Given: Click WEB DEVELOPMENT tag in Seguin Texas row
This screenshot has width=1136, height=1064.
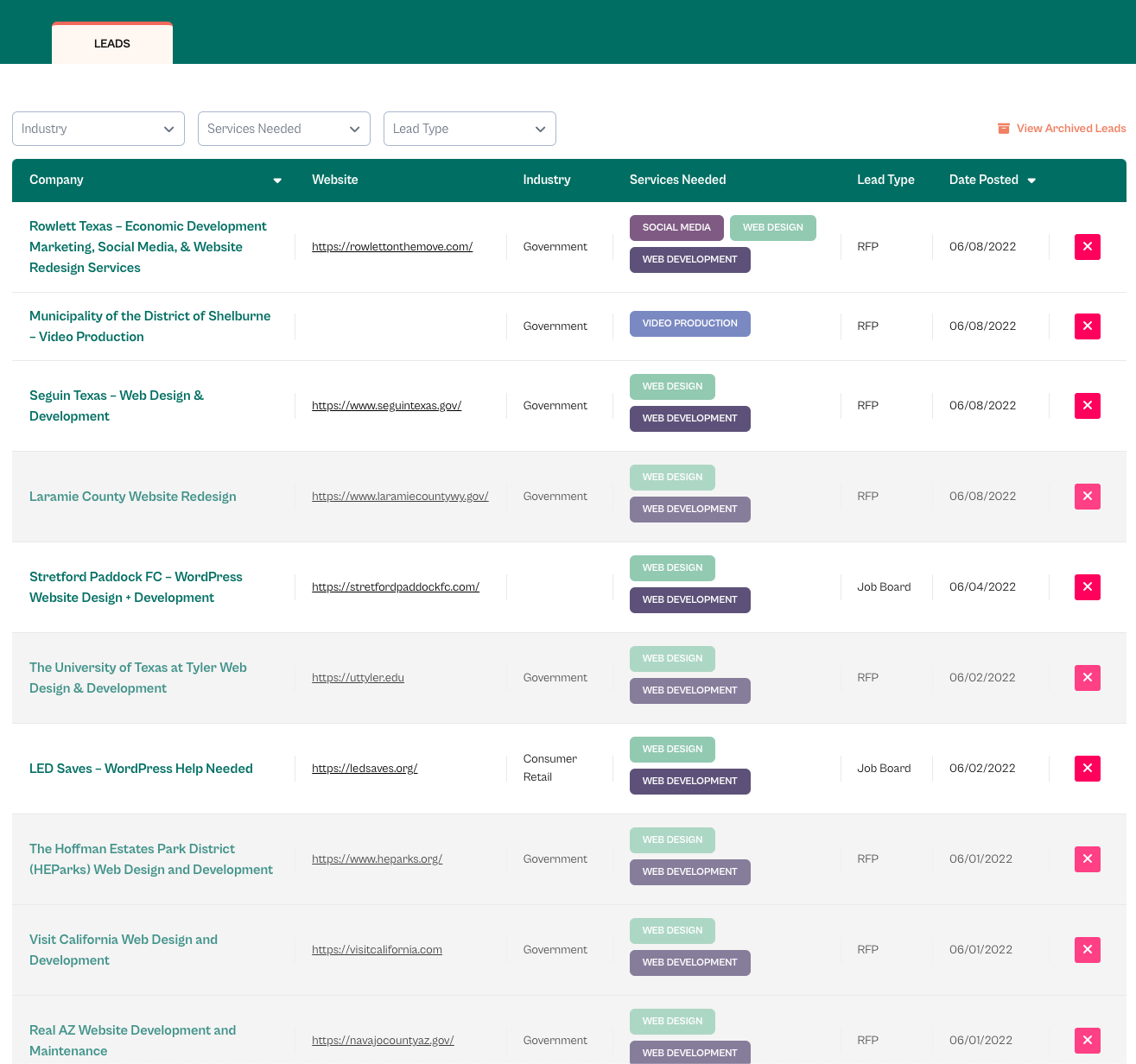Looking at the screenshot, I should [690, 419].
